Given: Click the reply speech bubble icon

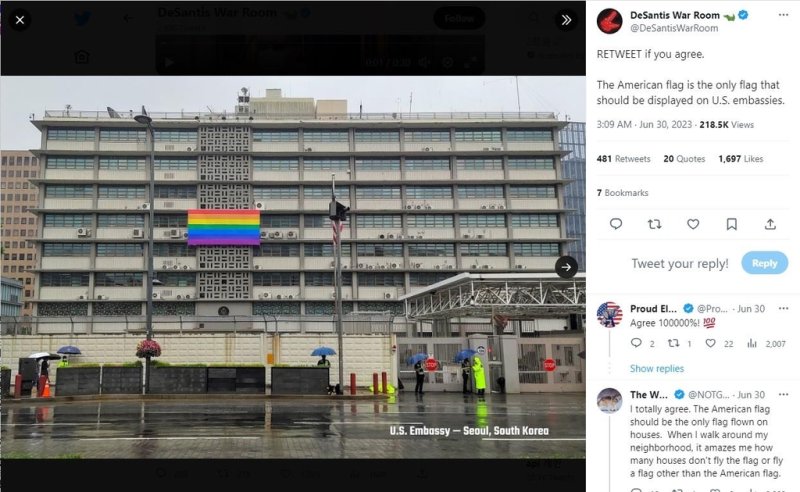Looking at the screenshot, I should (x=616, y=224).
